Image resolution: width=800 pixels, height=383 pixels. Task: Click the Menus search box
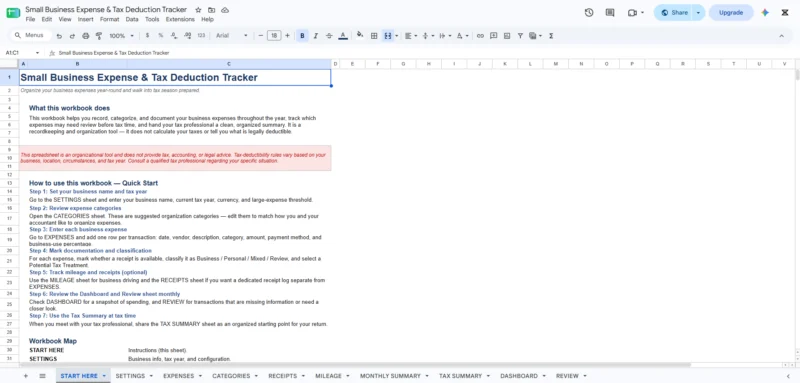[31, 35]
